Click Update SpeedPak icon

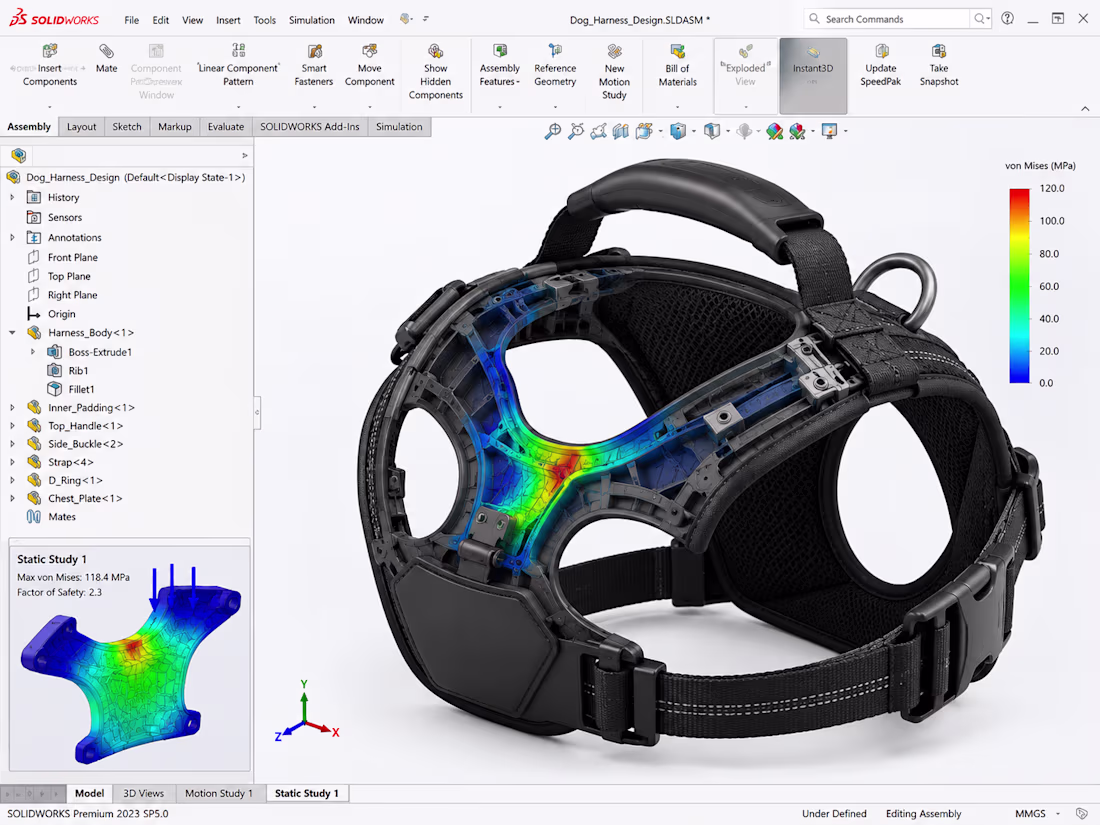pyautogui.click(x=882, y=51)
